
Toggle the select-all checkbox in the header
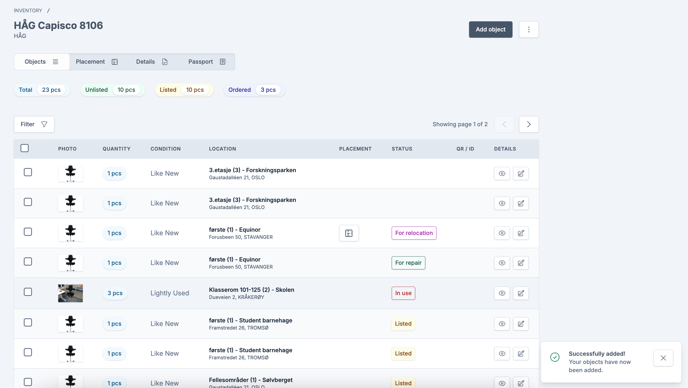tap(25, 148)
